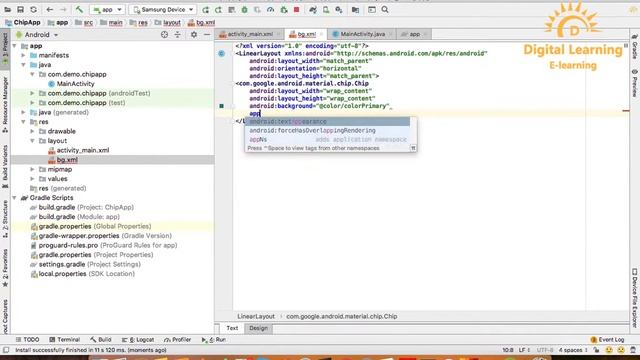Click the red Stop button icon
Screen dimensions: 640x360
click(x=297, y=9)
